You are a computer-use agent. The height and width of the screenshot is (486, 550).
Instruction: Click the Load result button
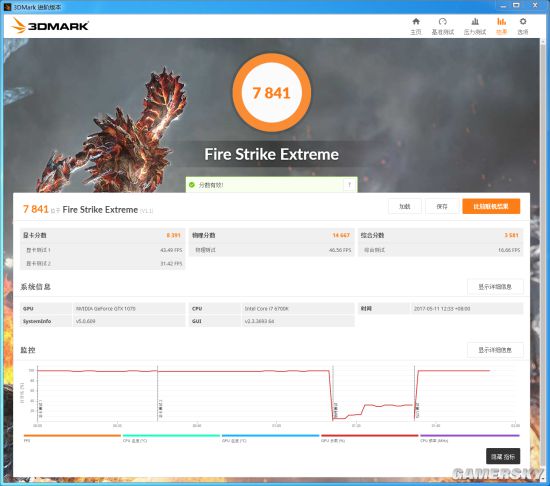pyautogui.click(x=405, y=207)
